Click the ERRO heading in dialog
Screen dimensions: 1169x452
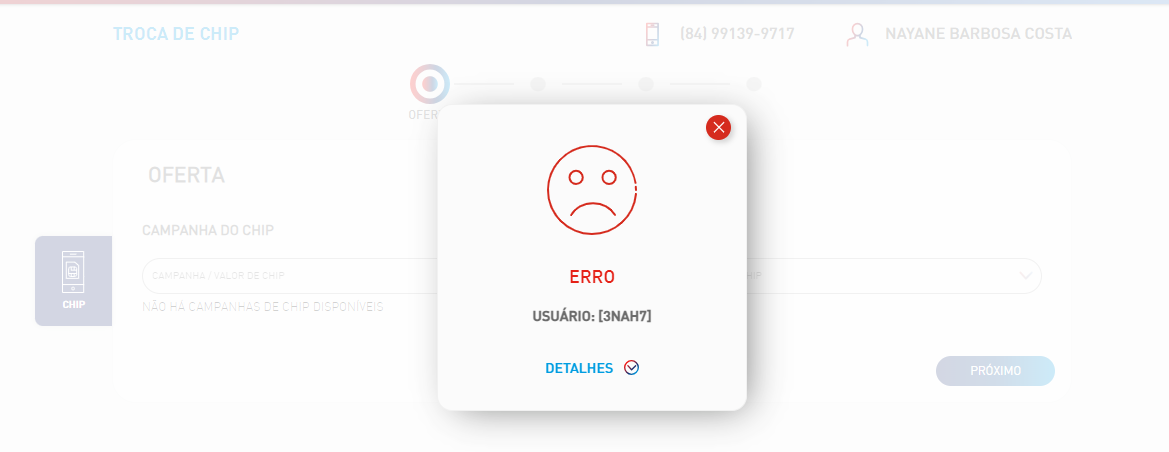(592, 277)
